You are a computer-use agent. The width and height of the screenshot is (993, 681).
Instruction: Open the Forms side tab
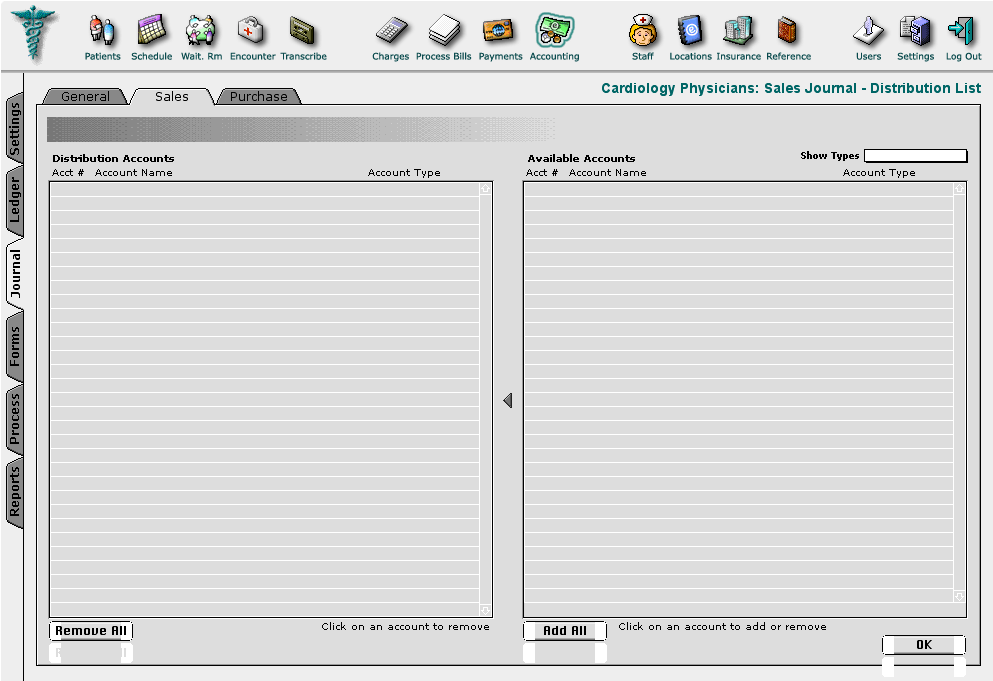(x=15, y=347)
